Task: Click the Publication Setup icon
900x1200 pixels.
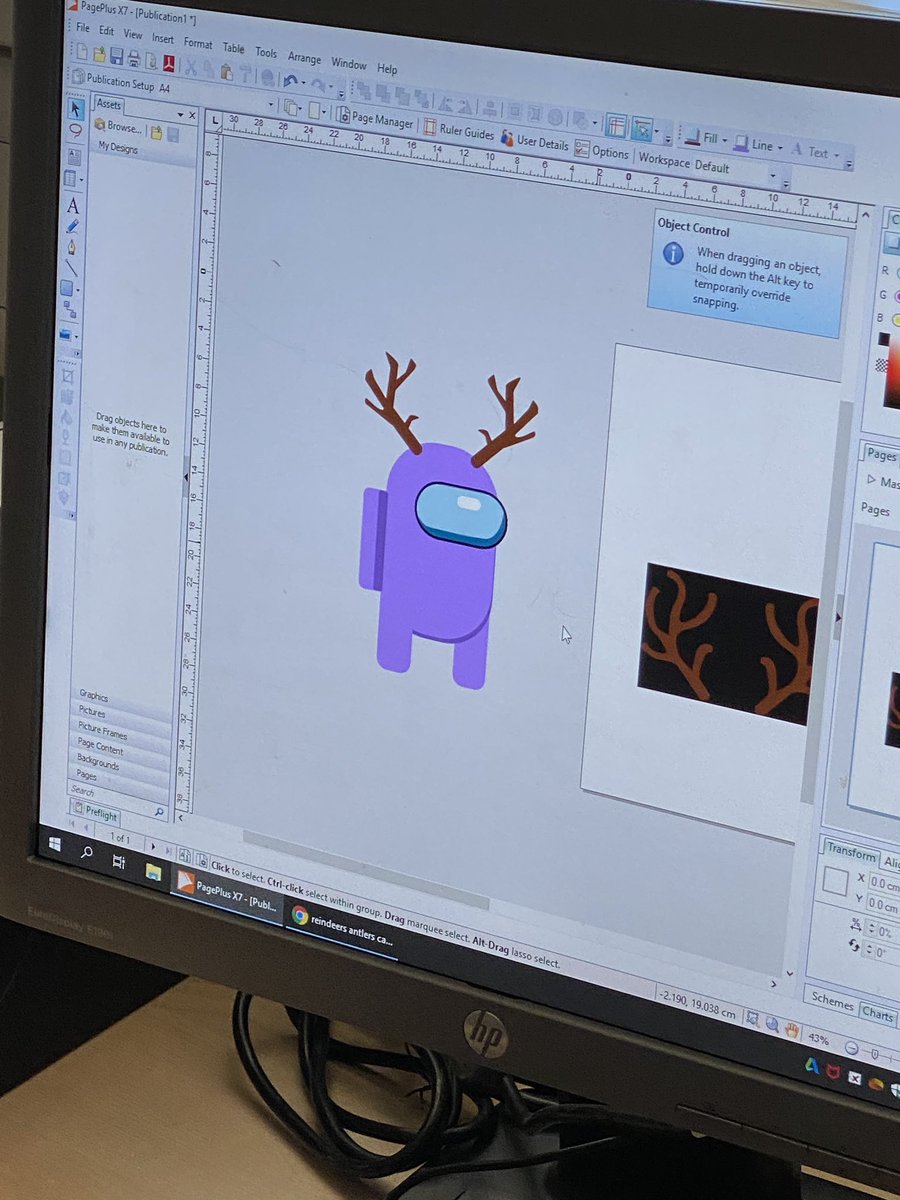Action: tap(77, 76)
